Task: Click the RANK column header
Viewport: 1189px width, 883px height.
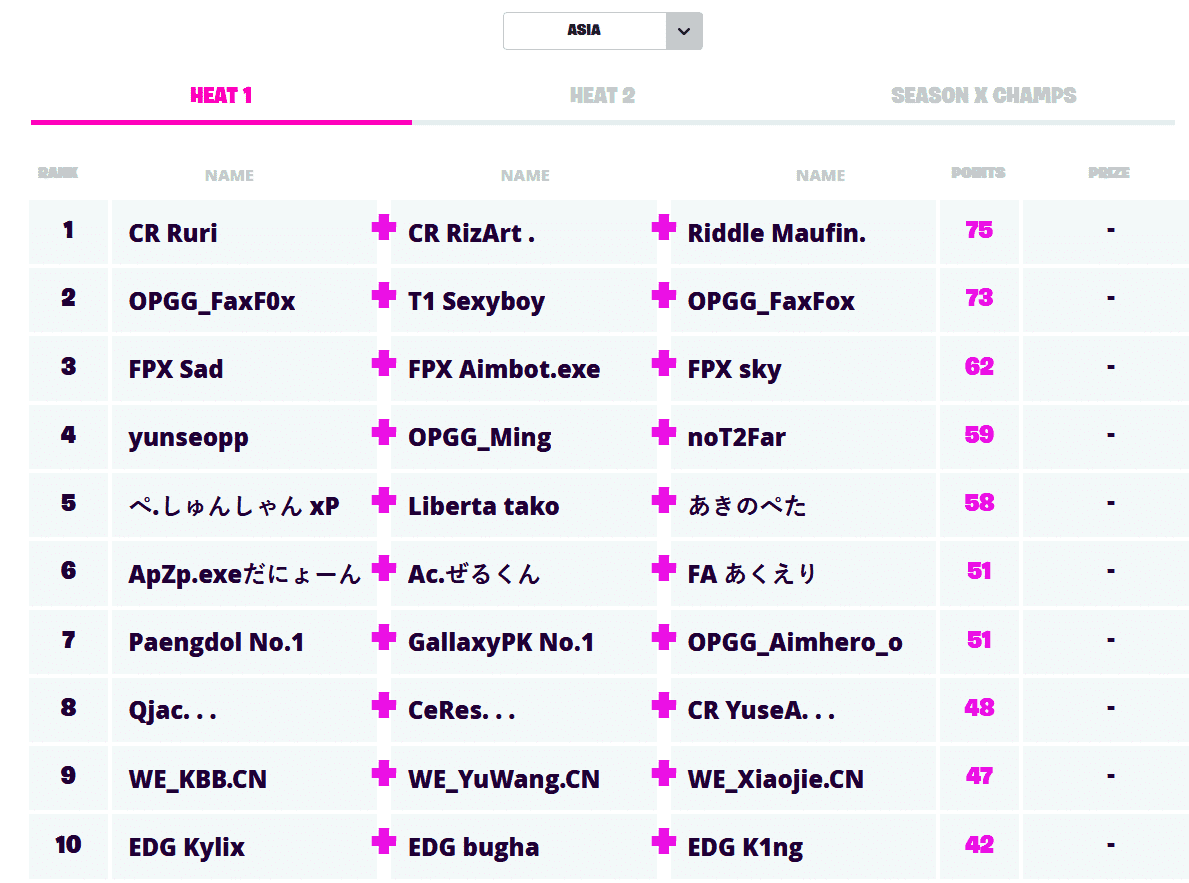Action: coord(58,173)
